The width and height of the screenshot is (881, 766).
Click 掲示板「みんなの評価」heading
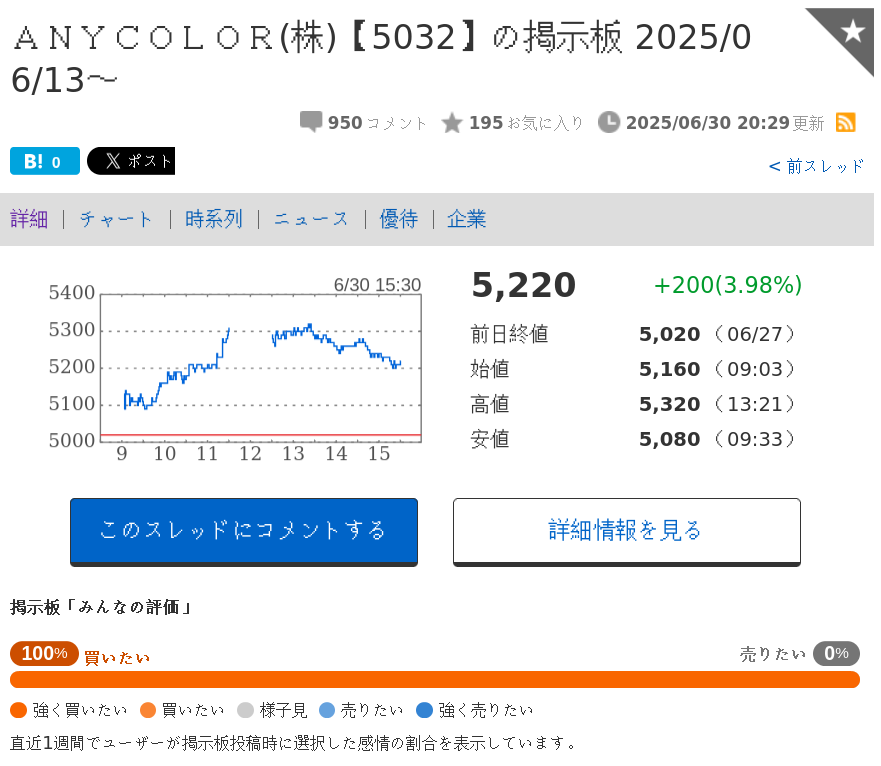point(101,607)
